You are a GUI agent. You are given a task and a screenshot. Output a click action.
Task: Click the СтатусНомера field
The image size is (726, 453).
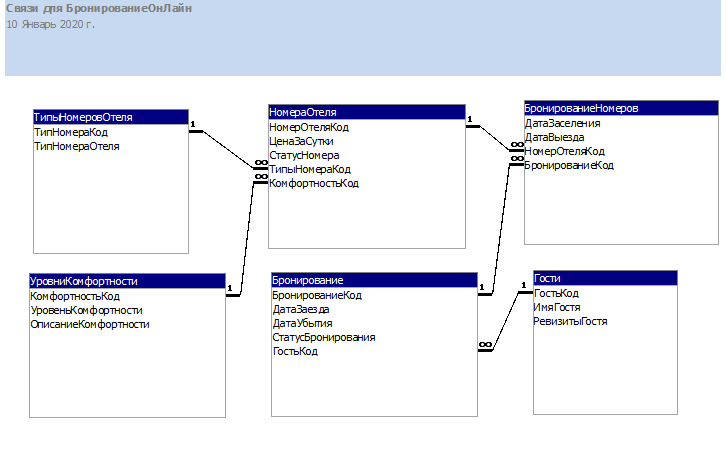305,156
